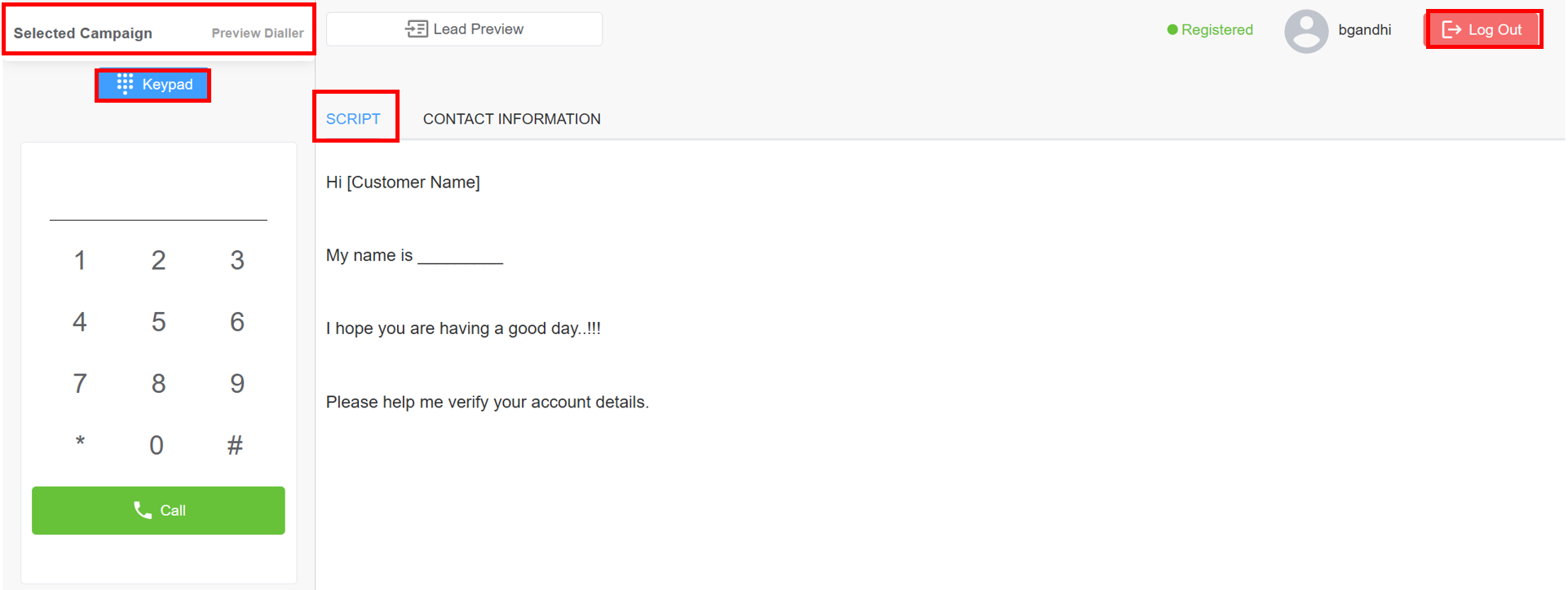Open the Lead Preview button

pos(464,29)
